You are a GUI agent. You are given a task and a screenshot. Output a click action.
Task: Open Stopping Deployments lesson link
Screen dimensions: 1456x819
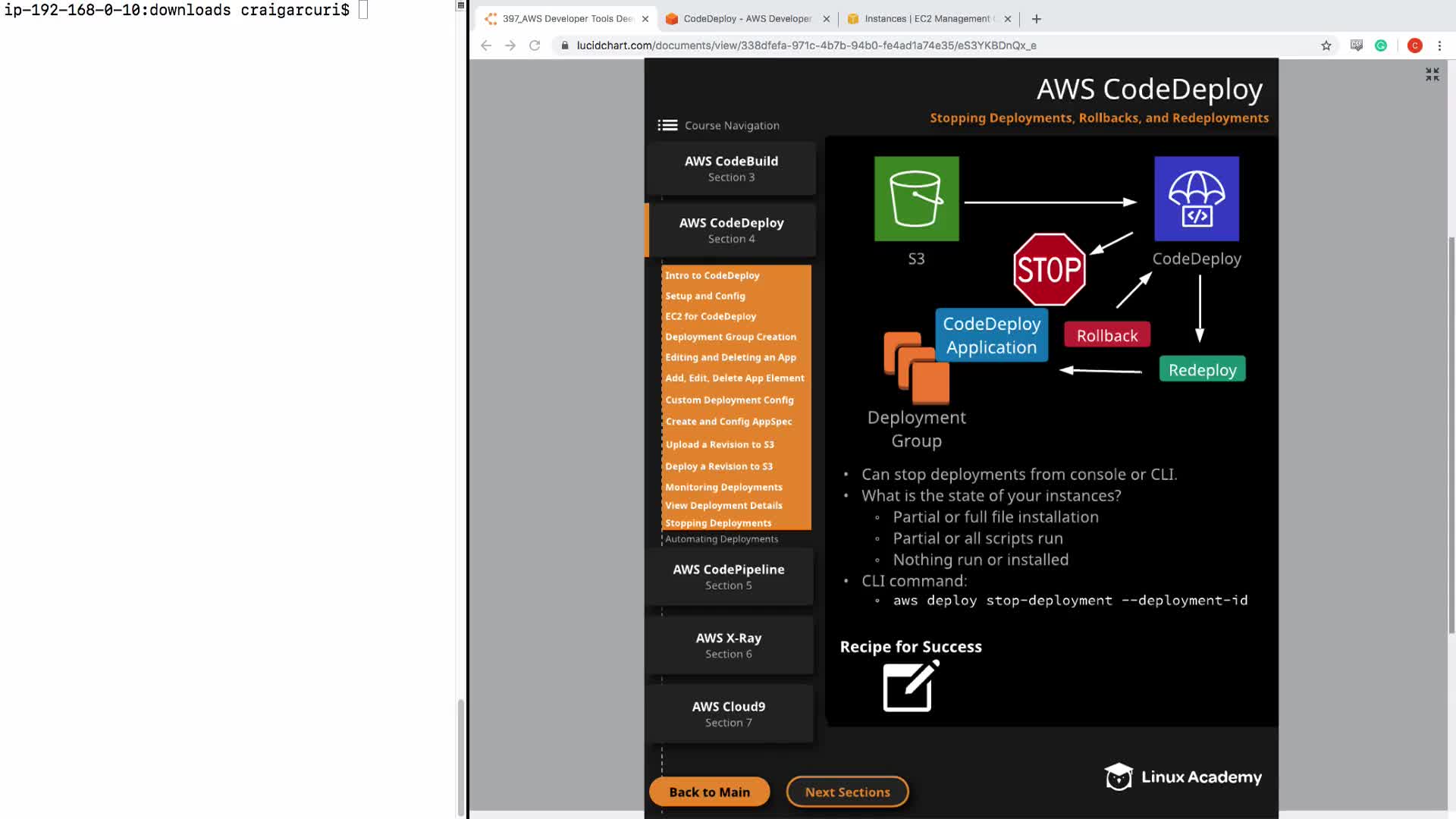(718, 523)
